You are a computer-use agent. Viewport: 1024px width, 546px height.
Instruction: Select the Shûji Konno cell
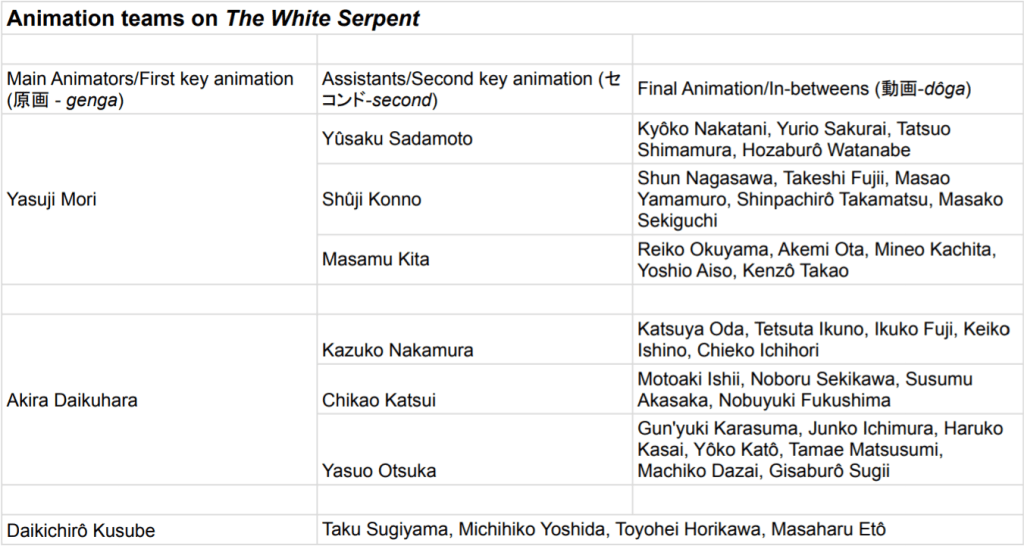tap(371, 199)
